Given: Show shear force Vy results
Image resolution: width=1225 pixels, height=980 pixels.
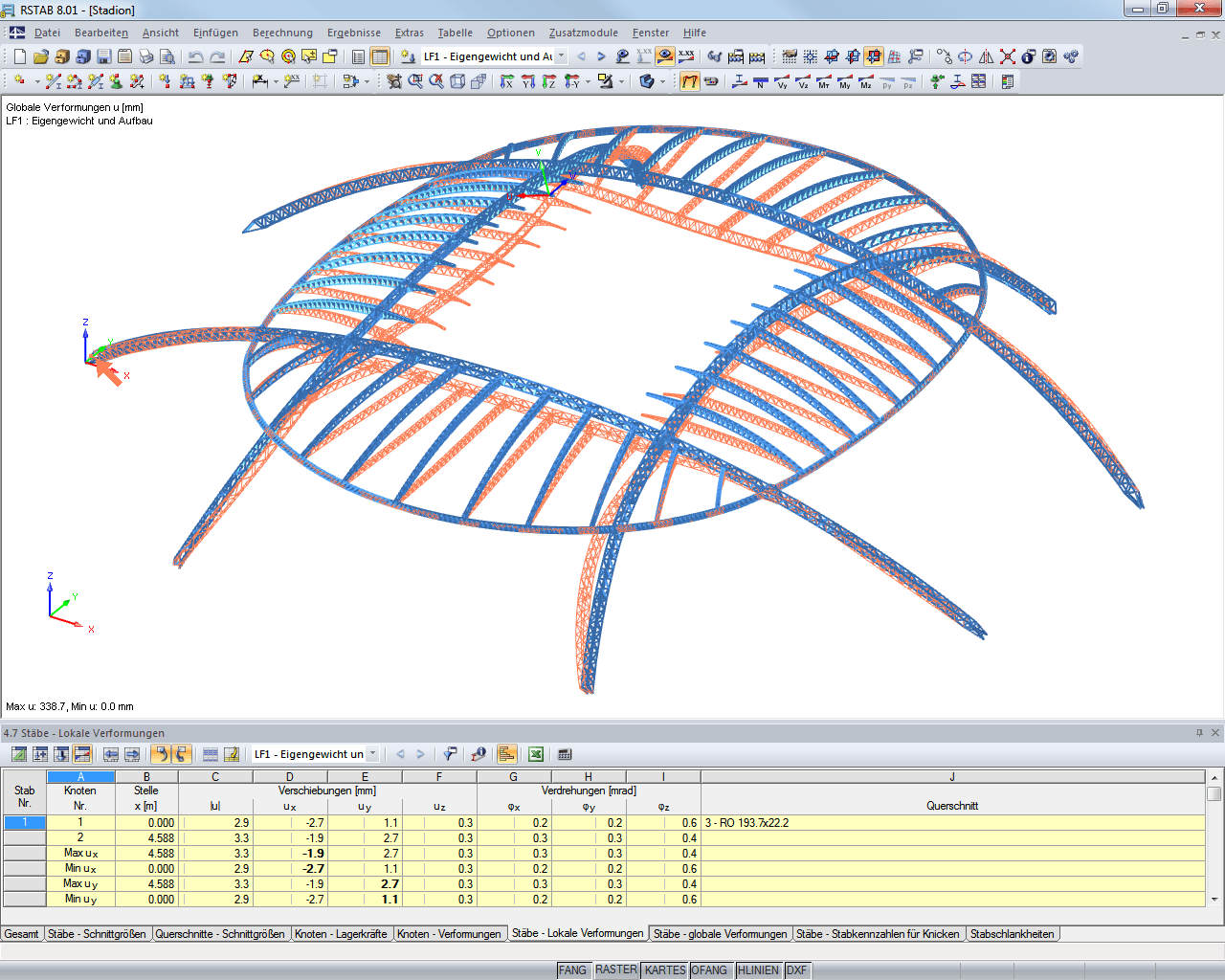Looking at the screenshot, I should click(782, 81).
